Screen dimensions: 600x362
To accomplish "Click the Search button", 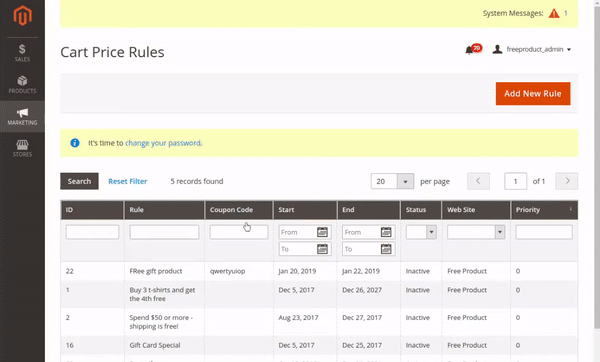I will coord(79,181).
